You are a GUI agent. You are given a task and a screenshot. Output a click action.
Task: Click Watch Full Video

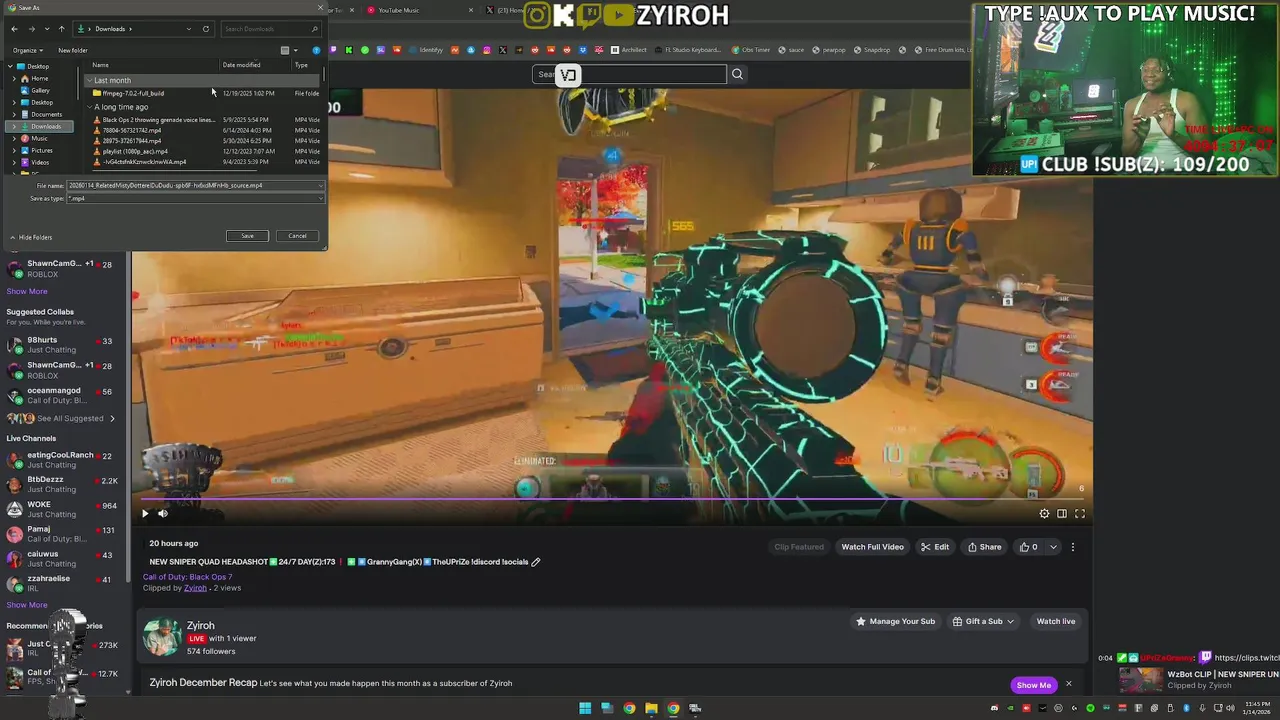872,547
